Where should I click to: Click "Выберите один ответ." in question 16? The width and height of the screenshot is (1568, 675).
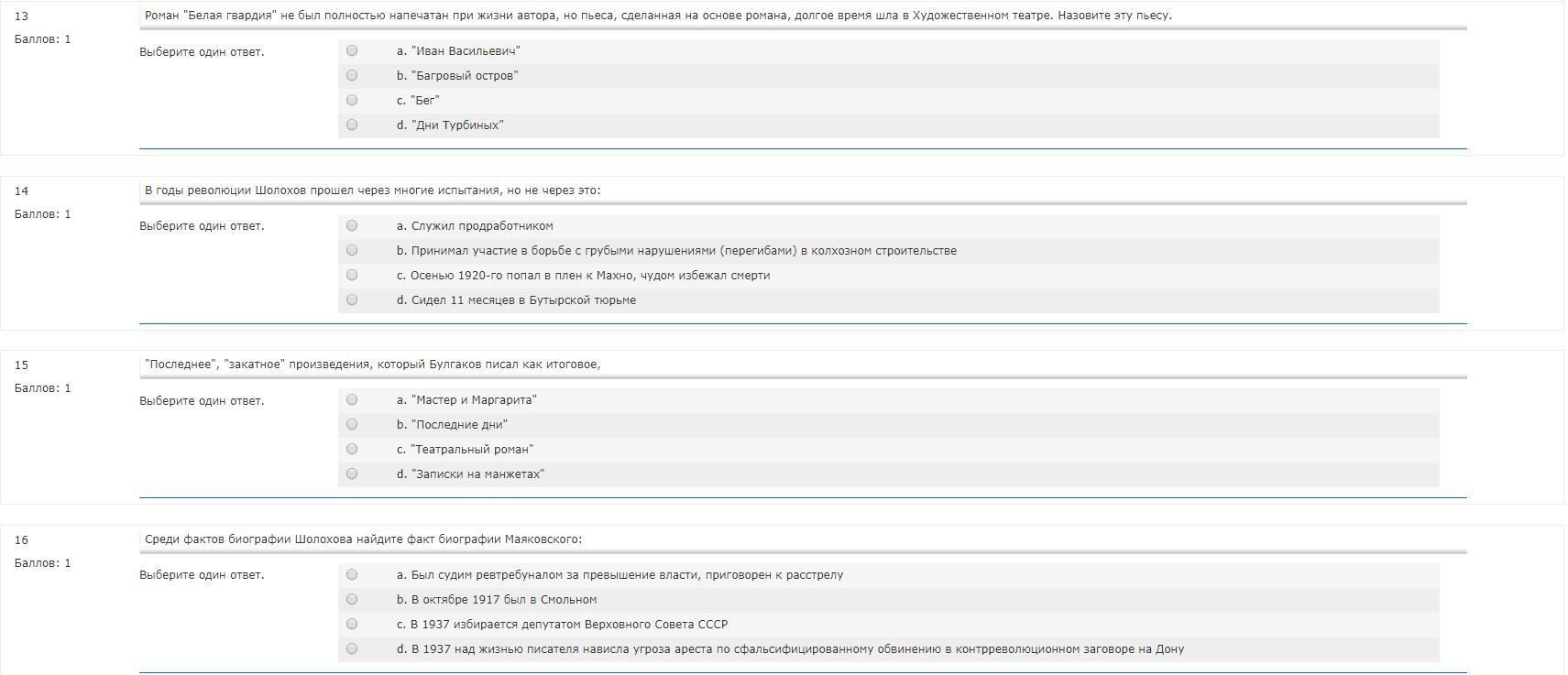(202, 575)
